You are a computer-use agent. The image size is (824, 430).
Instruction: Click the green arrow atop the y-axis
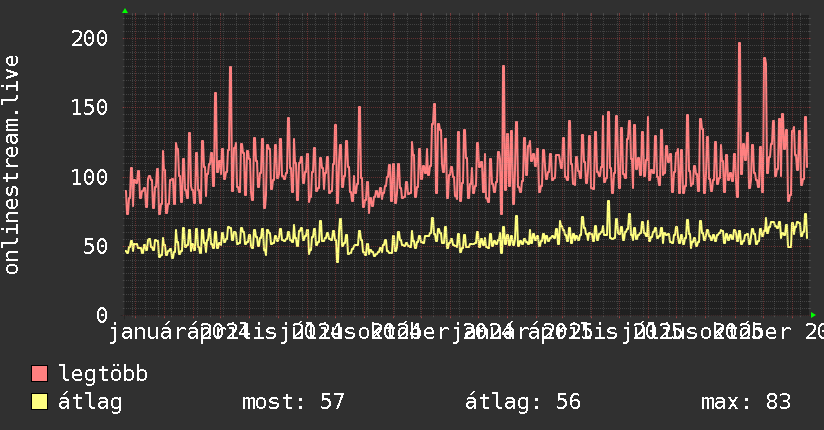[x=125, y=11]
